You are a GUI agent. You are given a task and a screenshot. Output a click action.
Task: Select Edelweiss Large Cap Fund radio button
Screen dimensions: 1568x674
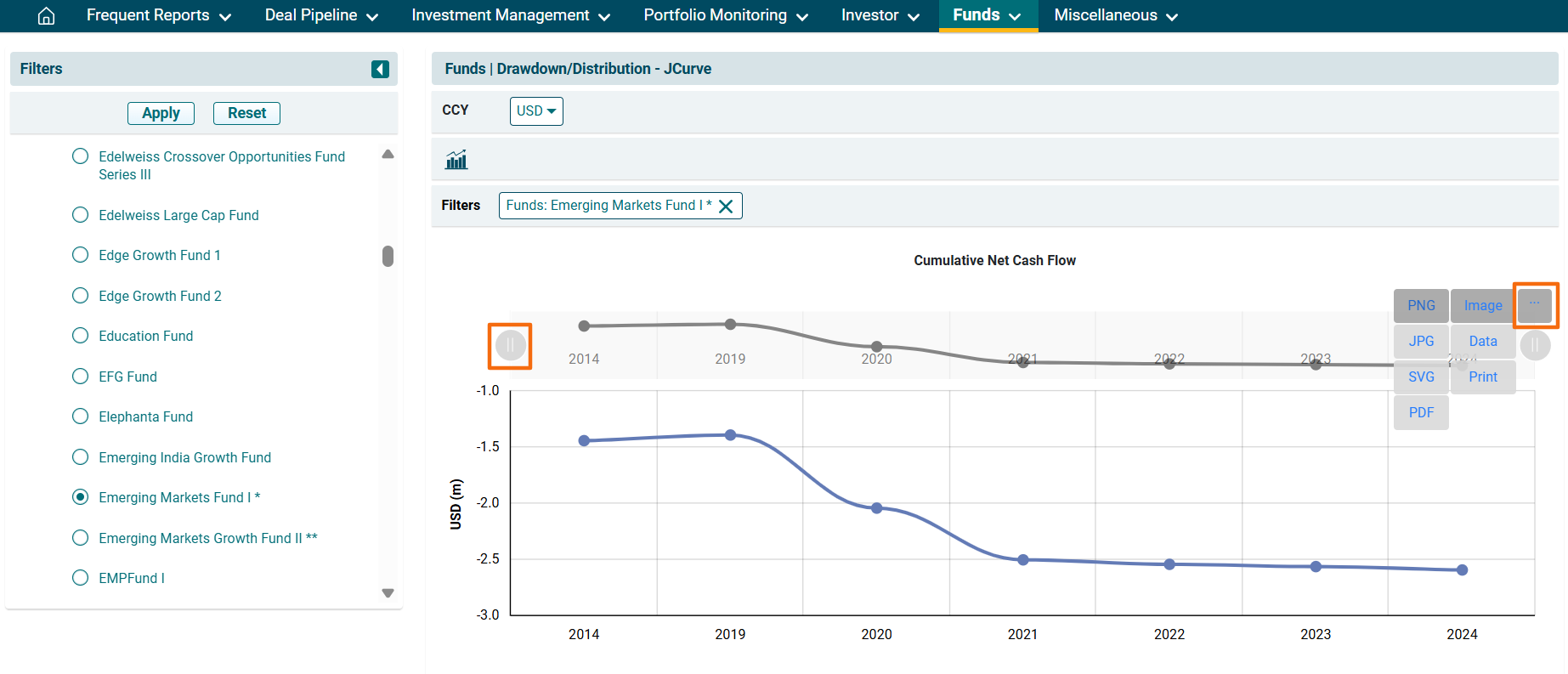click(81, 215)
